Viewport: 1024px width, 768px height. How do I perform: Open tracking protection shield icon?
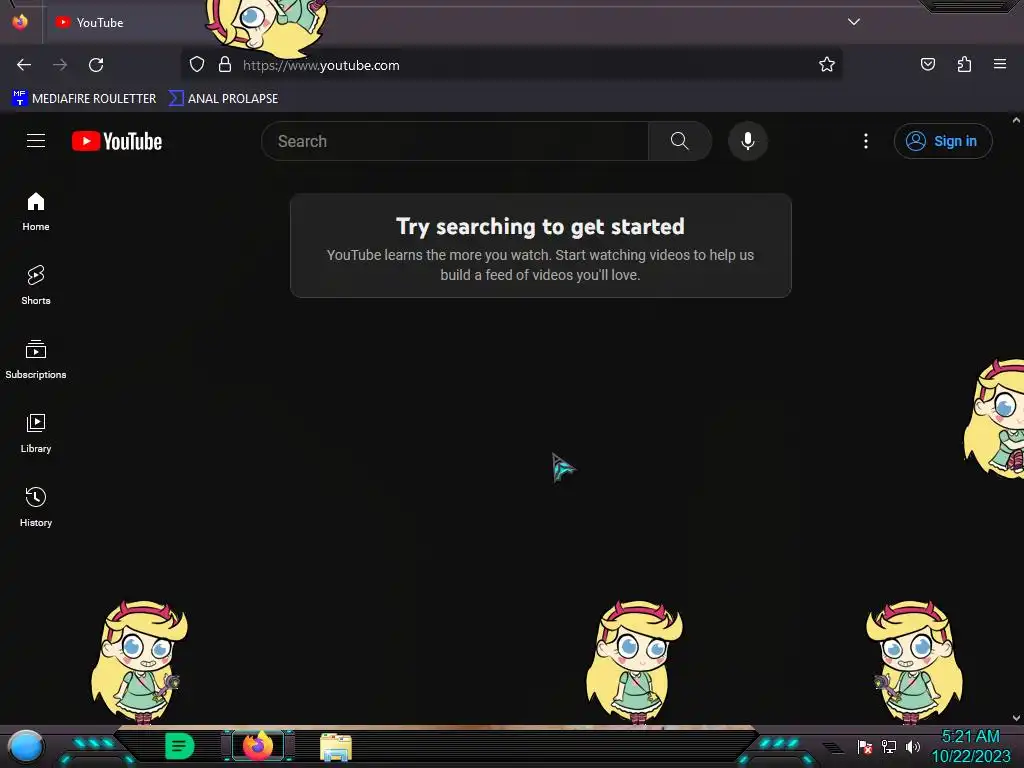[x=197, y=64]
